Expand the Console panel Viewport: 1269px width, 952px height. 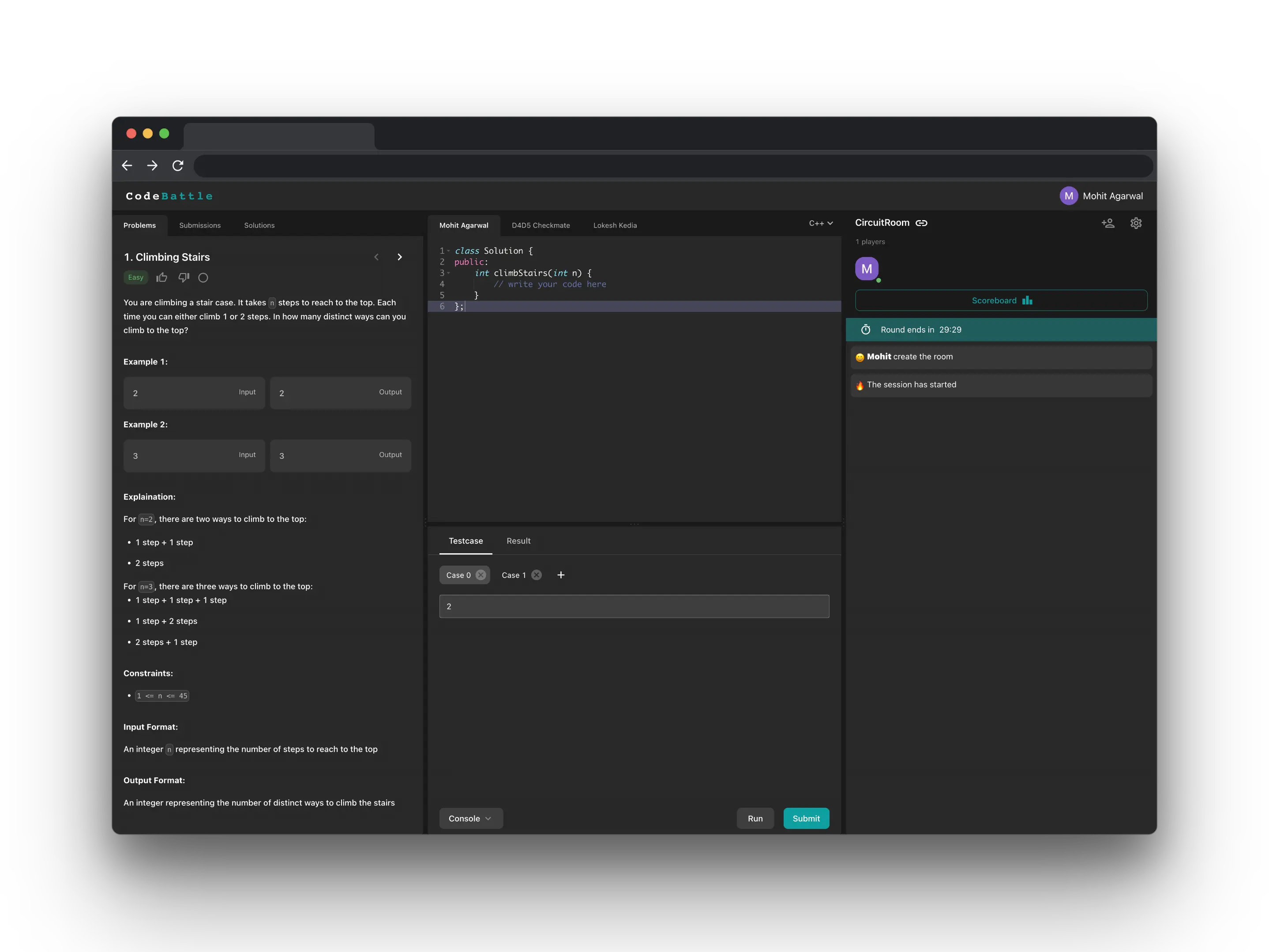coord(470,818)
